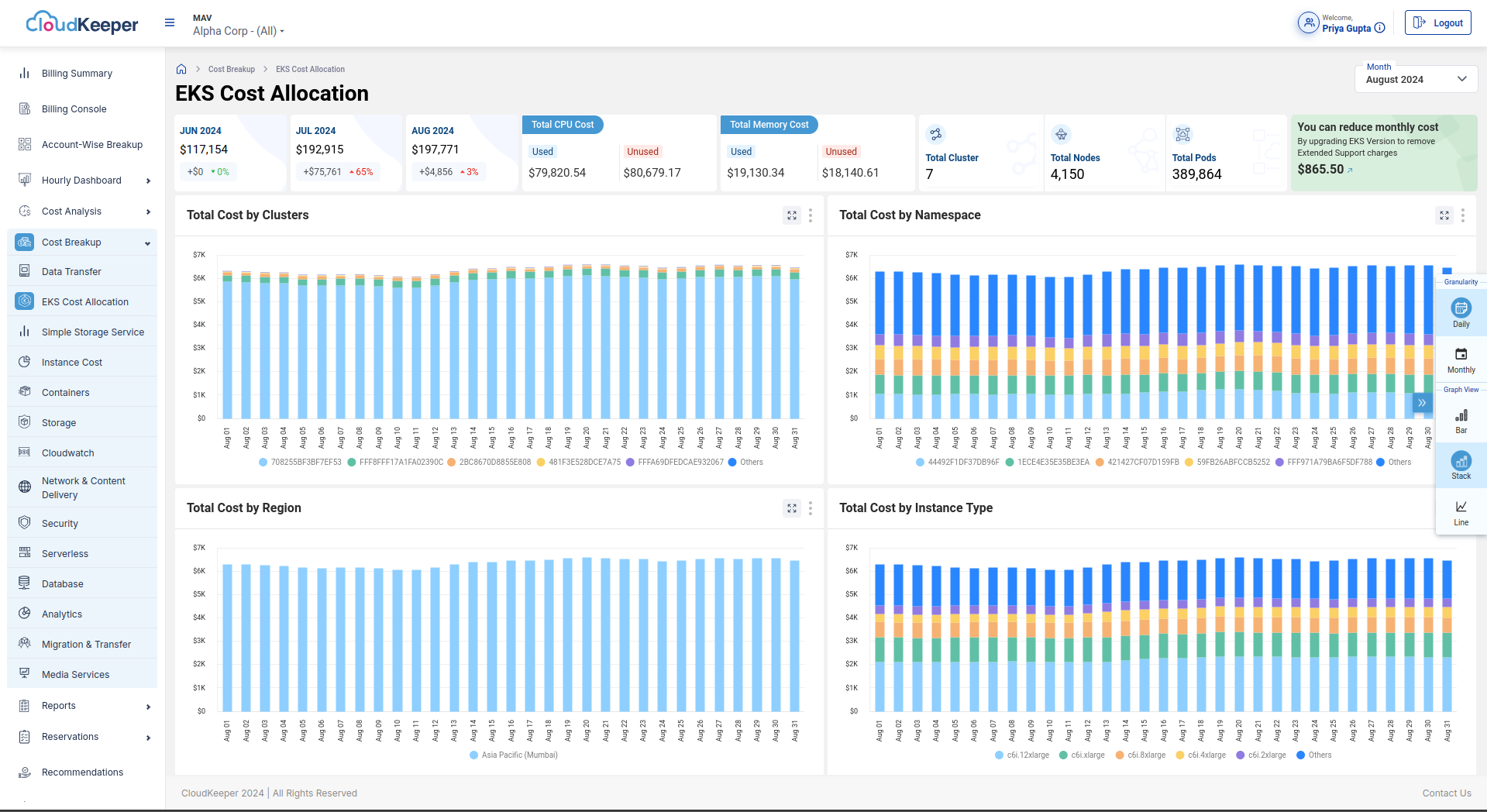Screen dimensions: 1487x812
Task: Open the info icon next to Priya Gupta
Action: (1381, 28)
